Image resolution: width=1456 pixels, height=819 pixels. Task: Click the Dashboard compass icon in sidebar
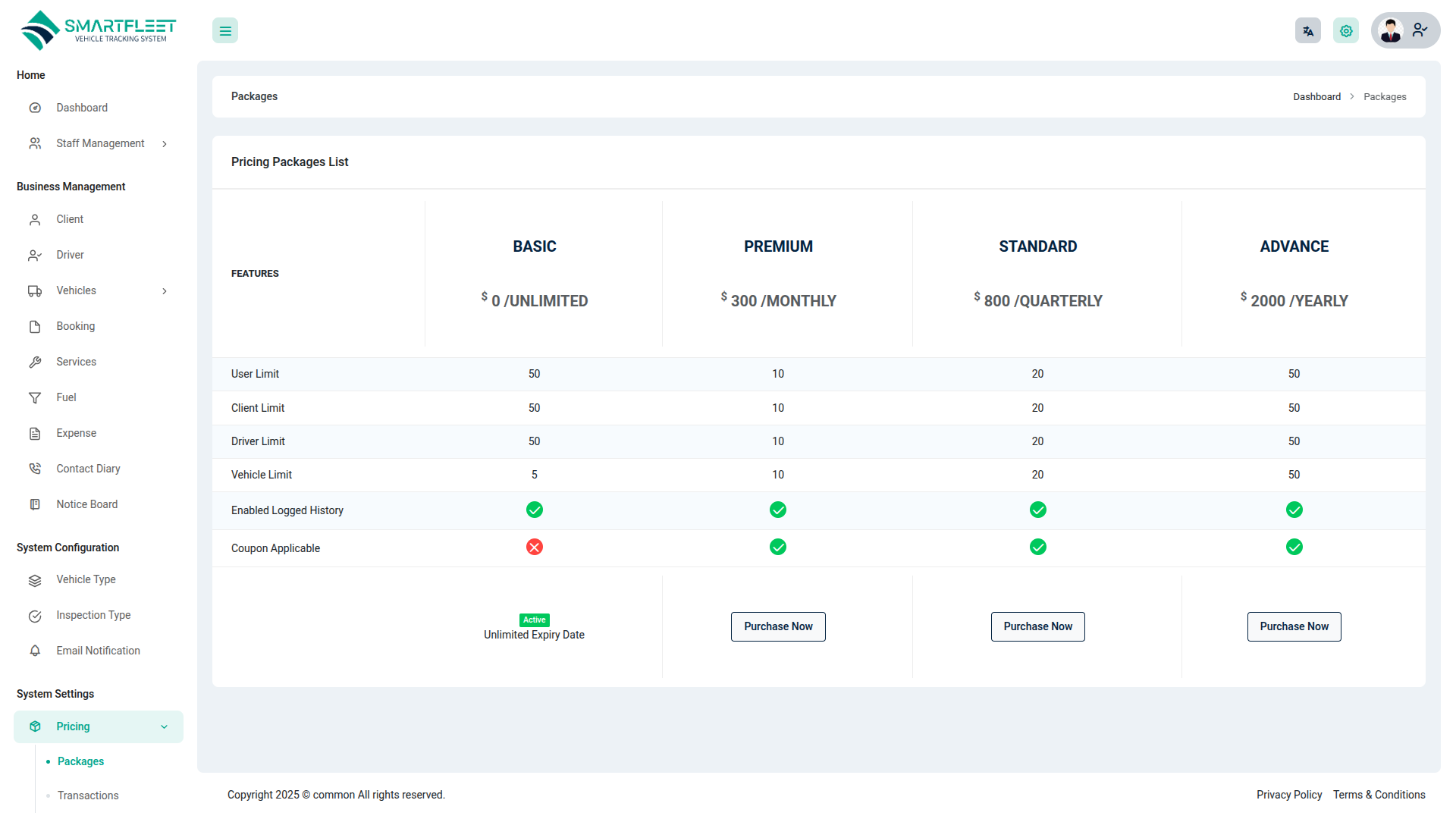click(x=35, y=108)
